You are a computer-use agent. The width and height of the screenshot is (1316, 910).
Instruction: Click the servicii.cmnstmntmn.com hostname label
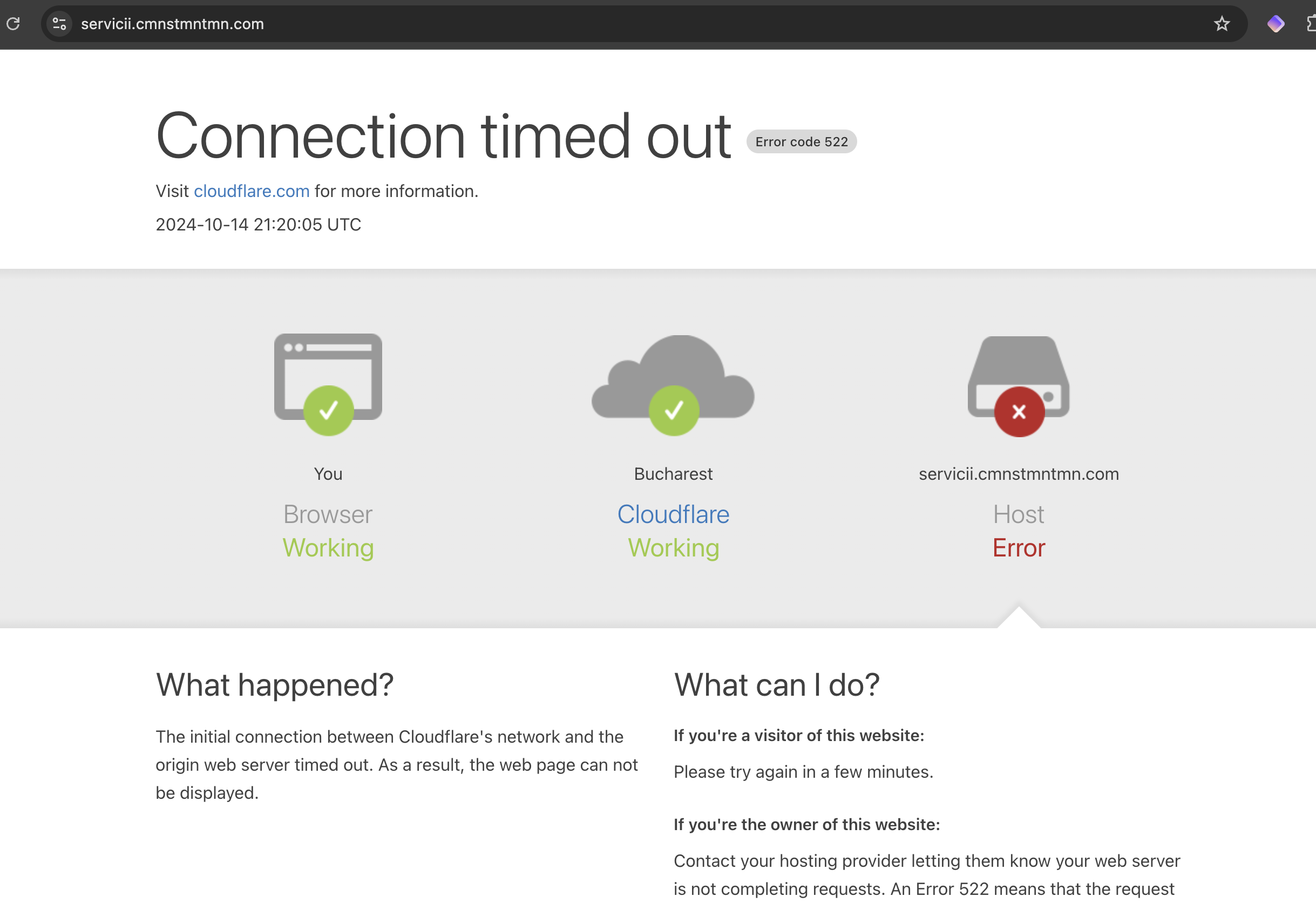(1019, 473)
